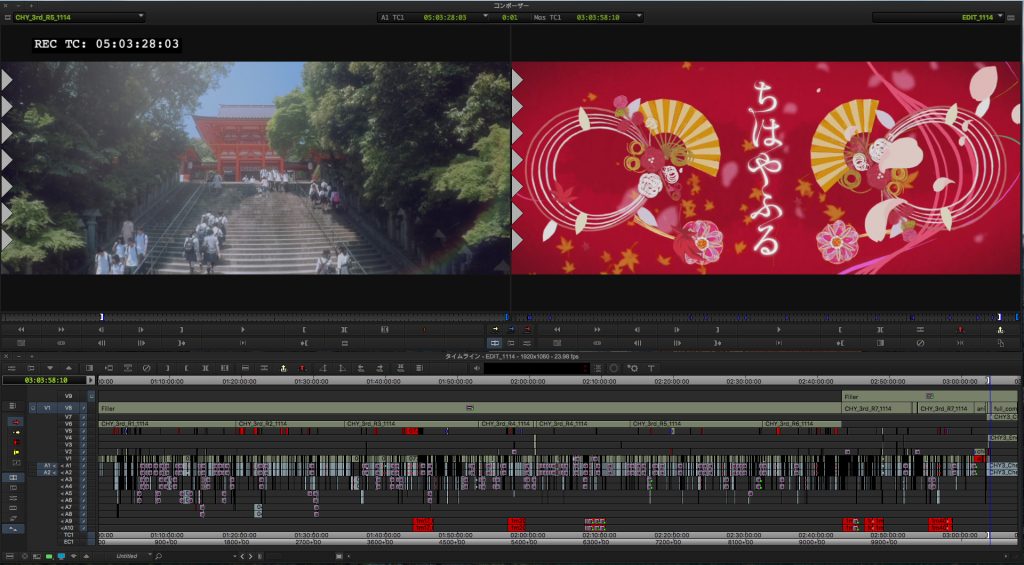Mark Clip in the record monitor
This screenshot has height=565, width=1024.
point(880,330)
